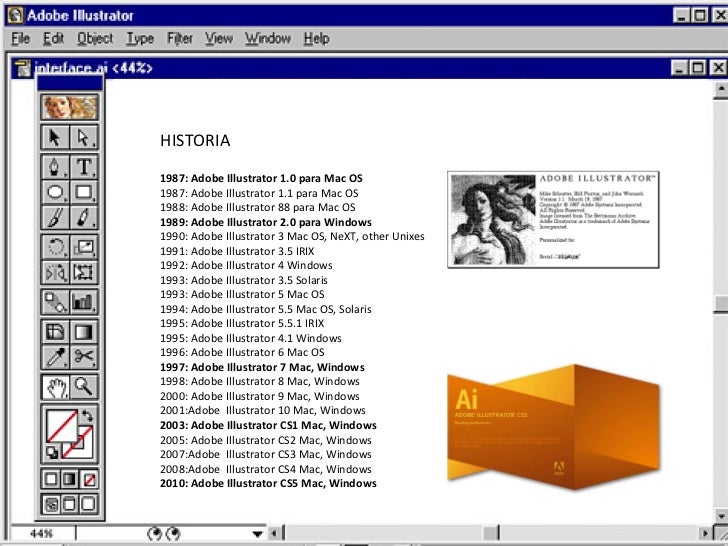Image resolution: width=728 pixels, height=546 pixels.
Task: Open the Edit menu
Action: tap(53, 39)
